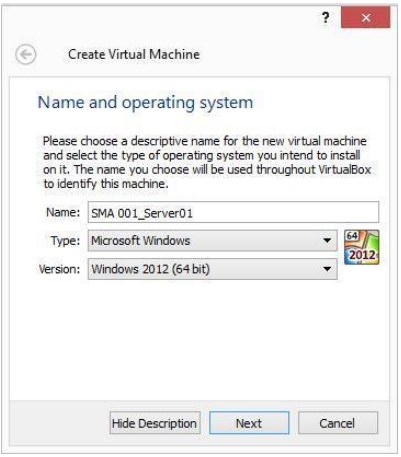Open the help question mark
401x457 pixels.
(326, 17)
